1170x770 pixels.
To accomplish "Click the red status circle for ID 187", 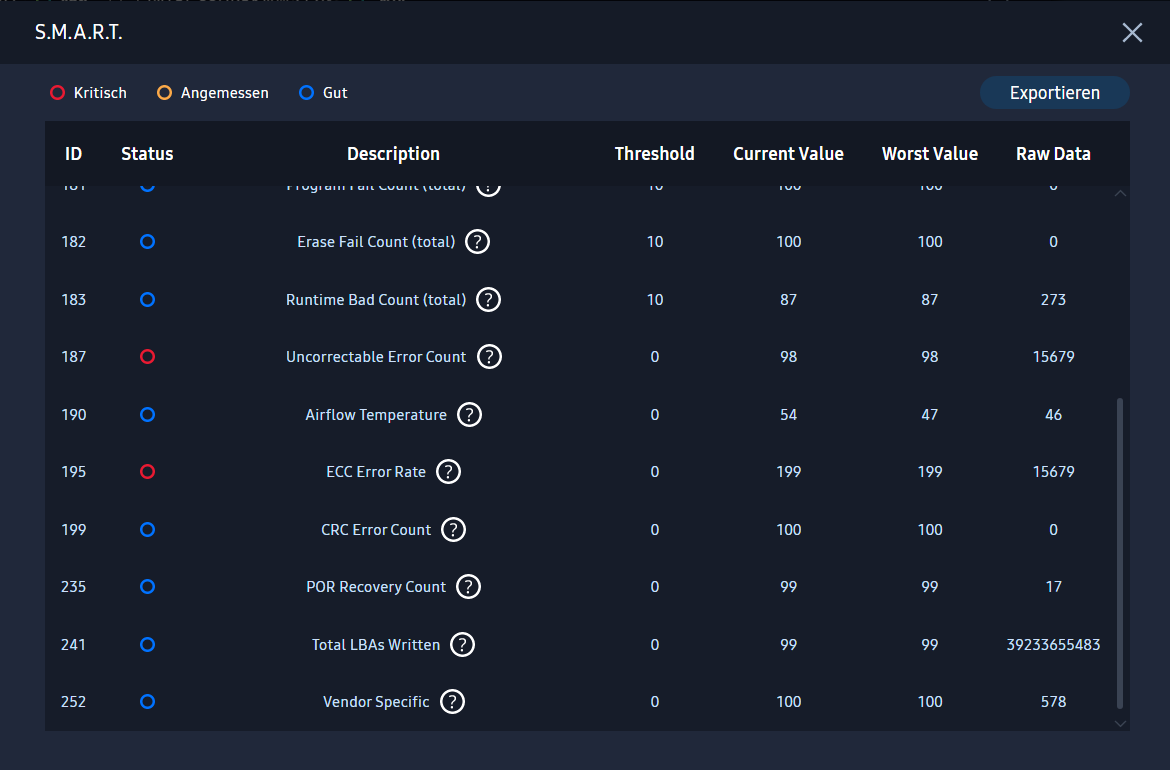I will [148, 357].
